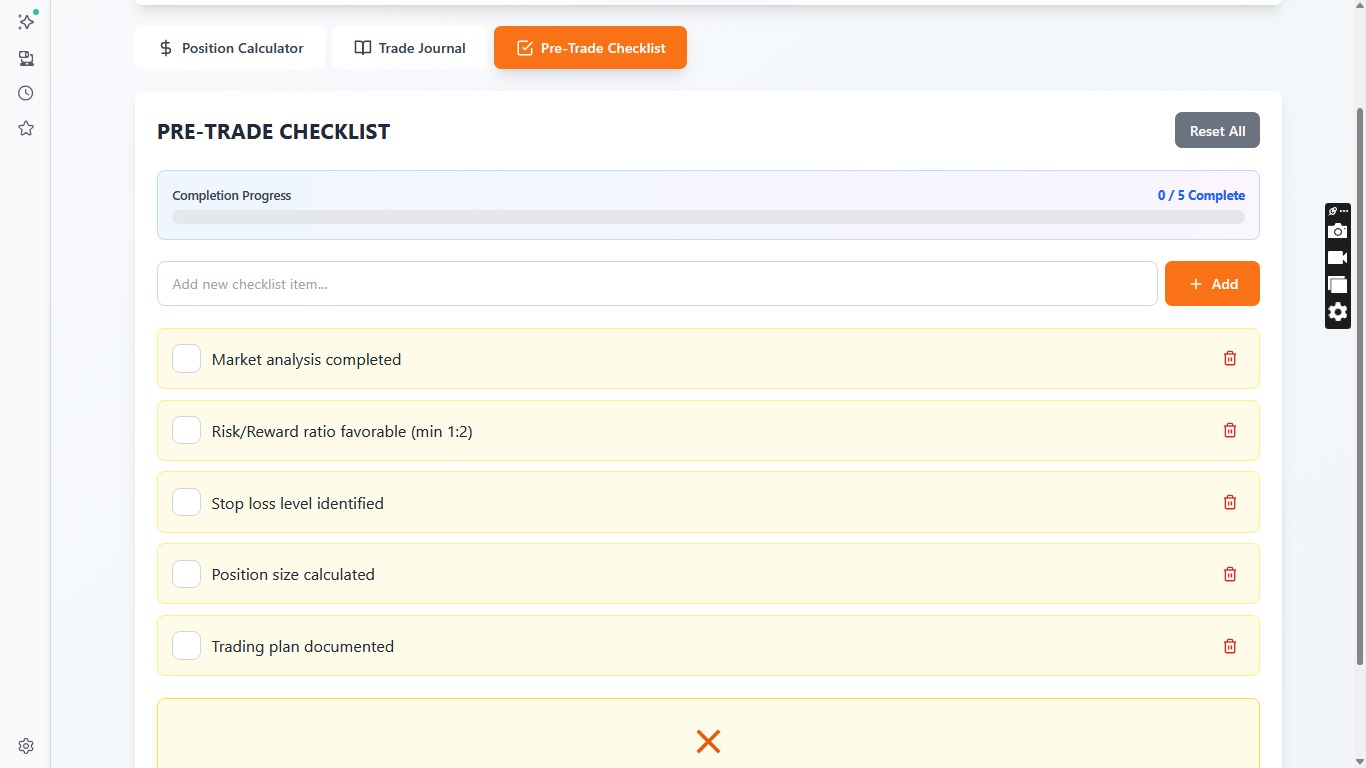Open settings gear at bottom of left sidebar
The image size is (1366, 768).
pos(26,746)
